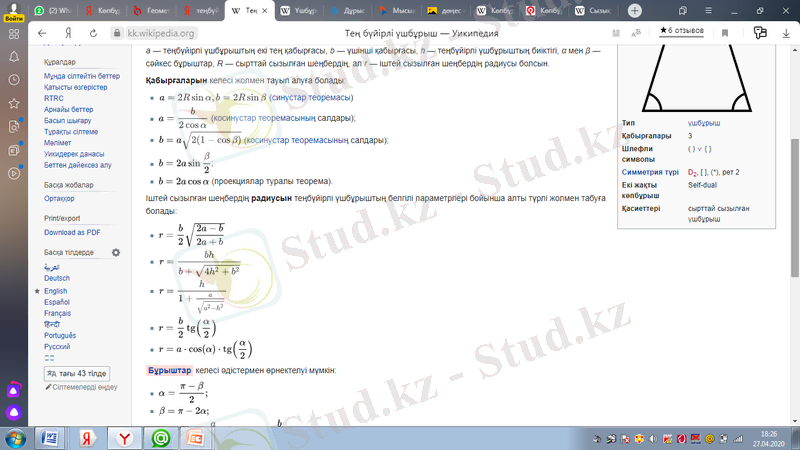Click the Войти profile icon
This screenshot has width=800, height=450.
tap(14, 11)
